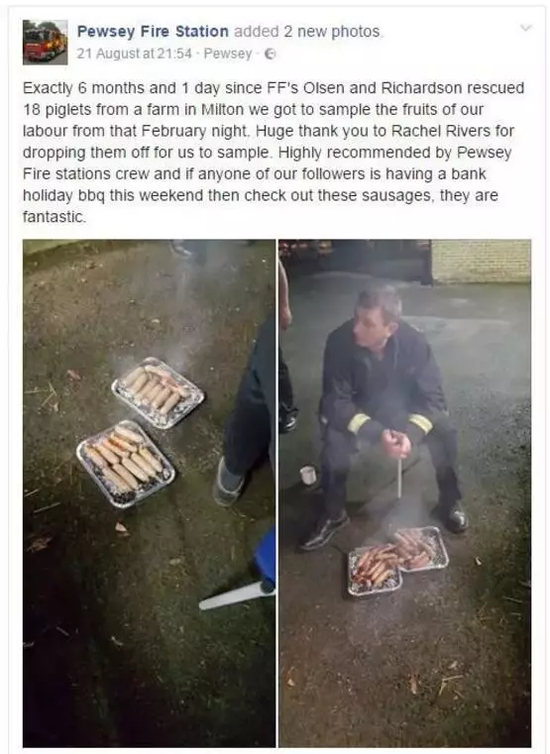Expand the post options chevron menu

(526, 28)
